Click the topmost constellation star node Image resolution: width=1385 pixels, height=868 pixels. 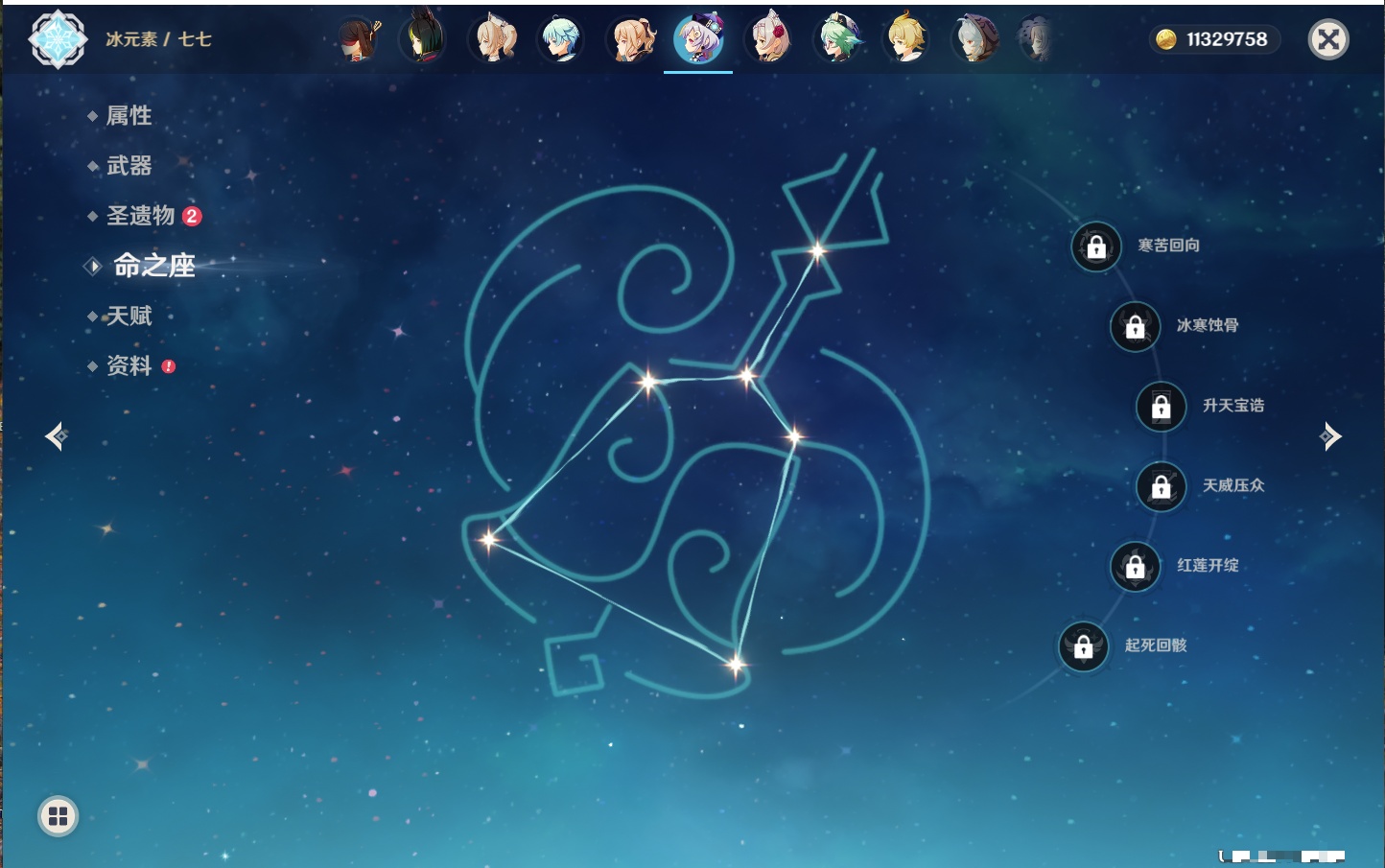pyautogui.click(x=817, y=251)
